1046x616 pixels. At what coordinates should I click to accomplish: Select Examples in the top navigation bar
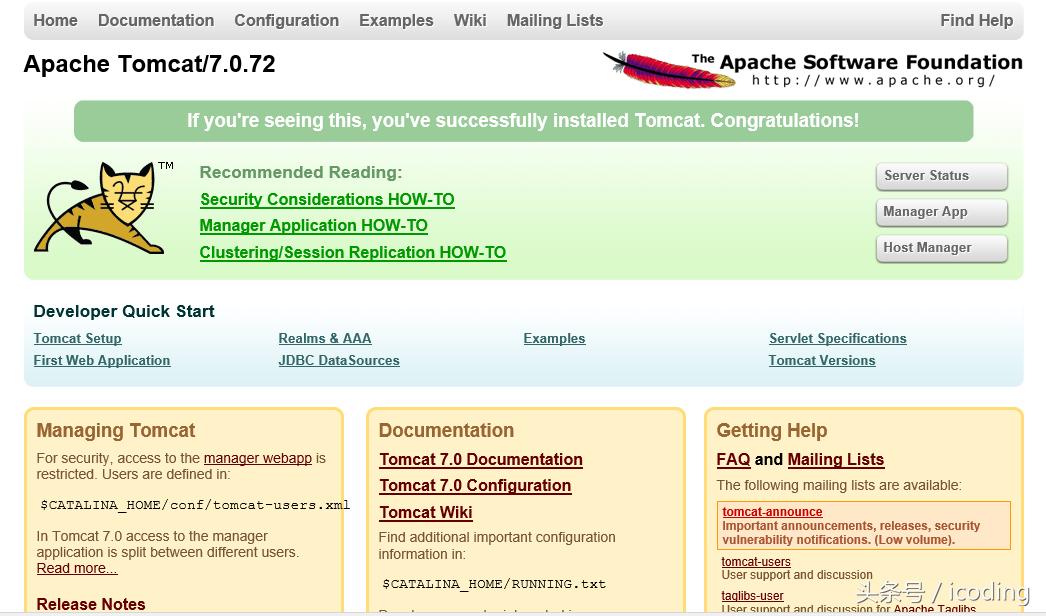click(x=396, y=21)
